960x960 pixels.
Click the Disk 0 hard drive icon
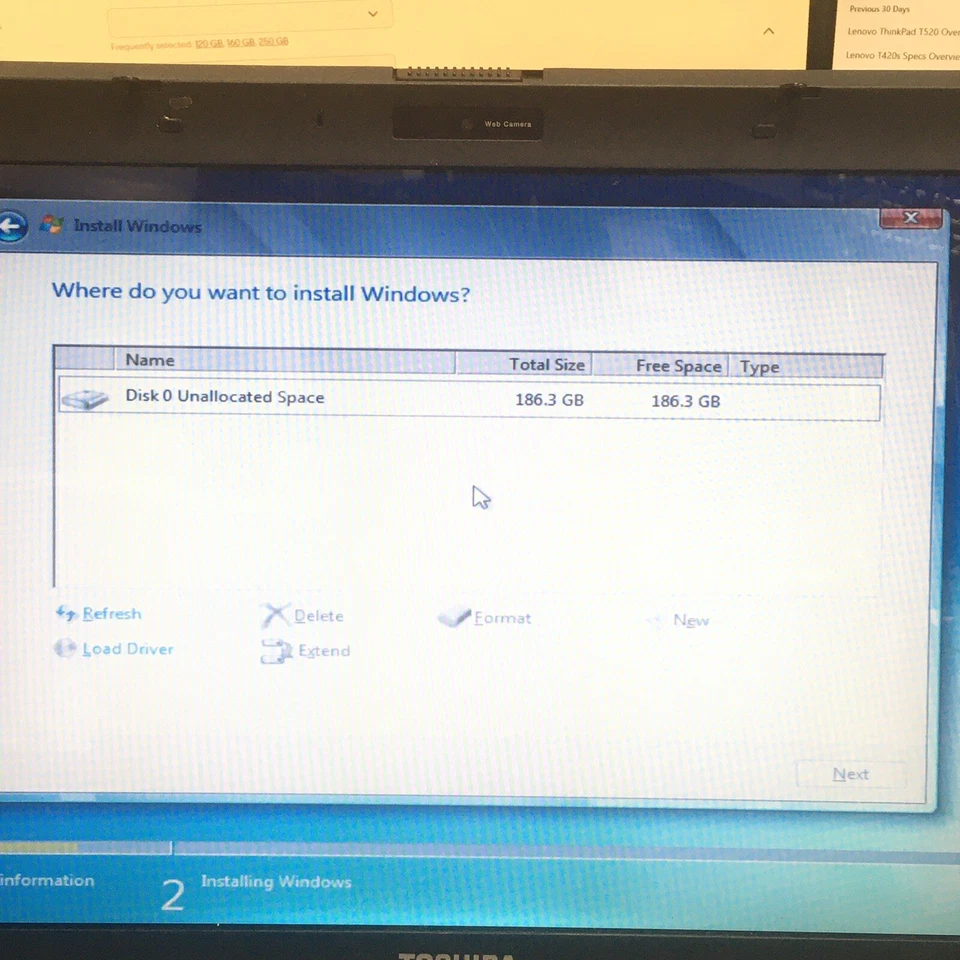click(x=87, y=398)
